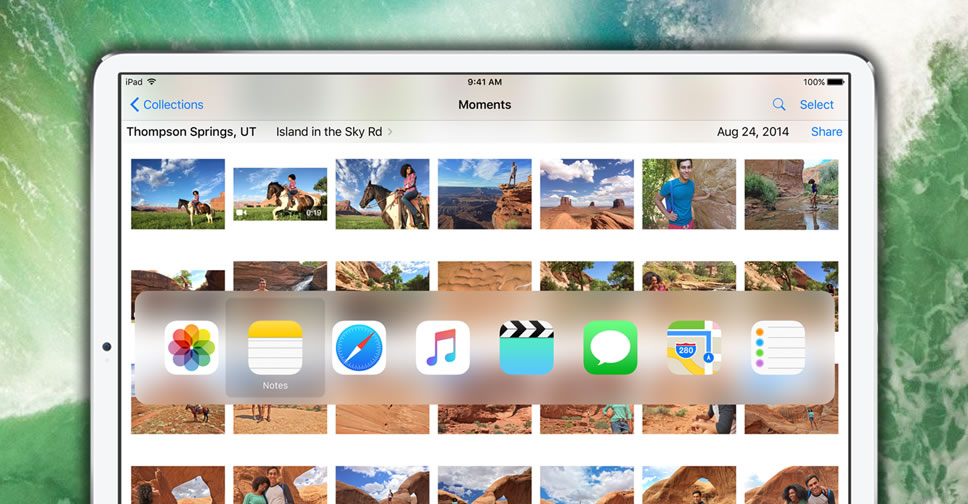Image resolution: width=968 pixels, height=504 pixels.
Task: Select the Notes app icon
Action: (x=275, y=348)
